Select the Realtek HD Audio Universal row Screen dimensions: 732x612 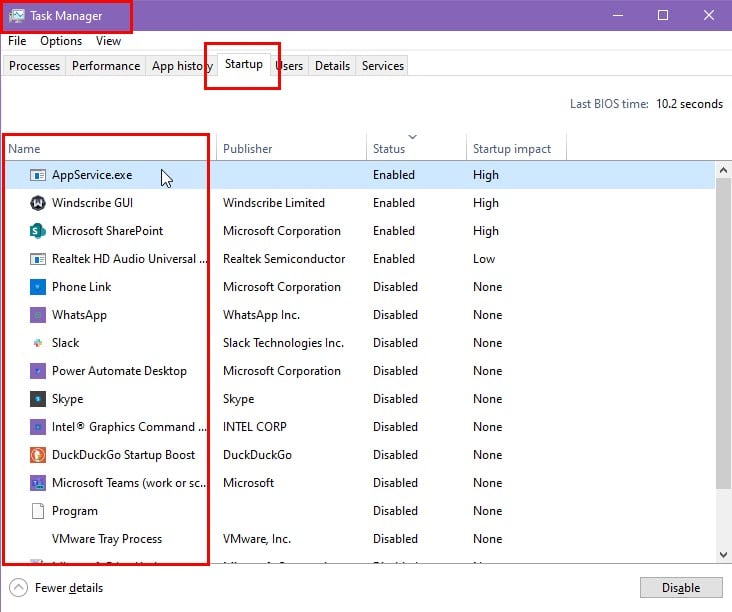point(130,259)
